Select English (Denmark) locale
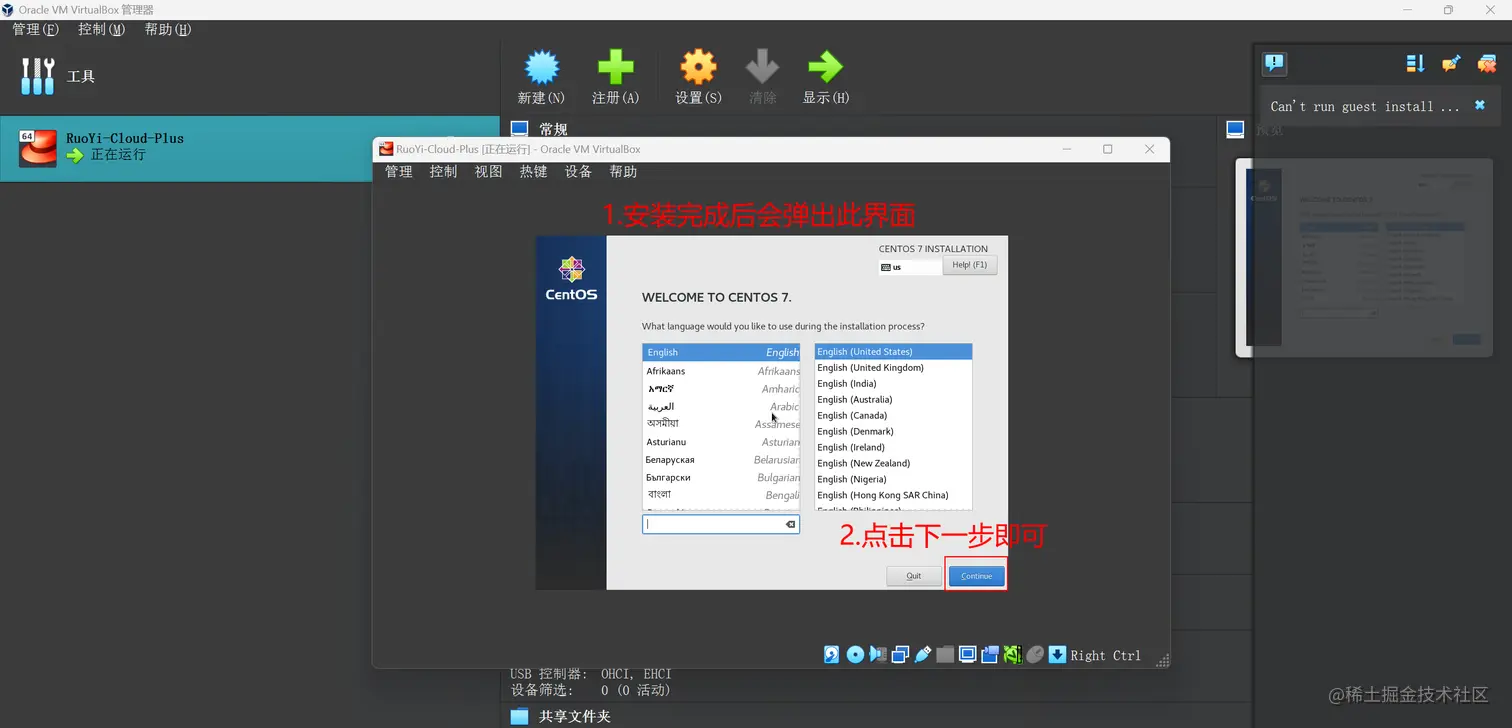The image size is (1512, 728). [x=893, y=432]
